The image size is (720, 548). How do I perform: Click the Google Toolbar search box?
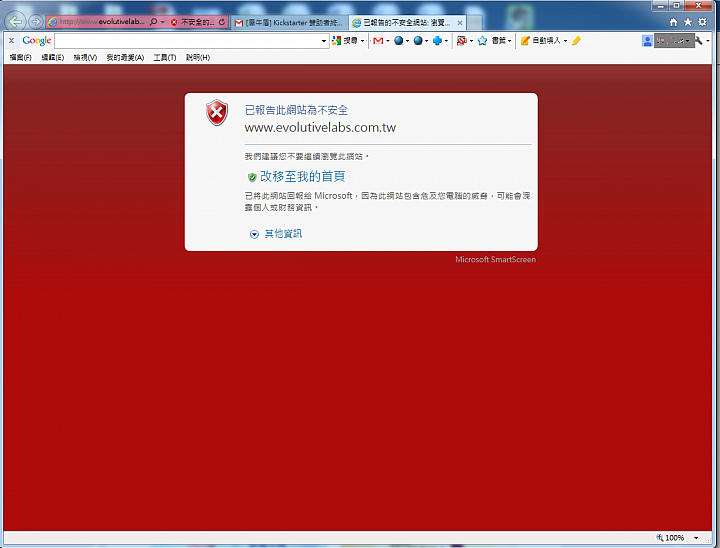click(x=187, y=41)
